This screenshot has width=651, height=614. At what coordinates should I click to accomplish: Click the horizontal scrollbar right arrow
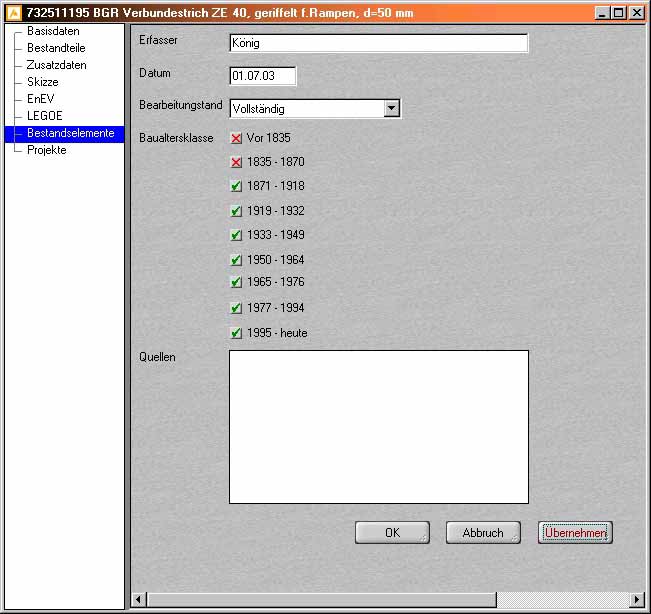(x=636, y=599)
